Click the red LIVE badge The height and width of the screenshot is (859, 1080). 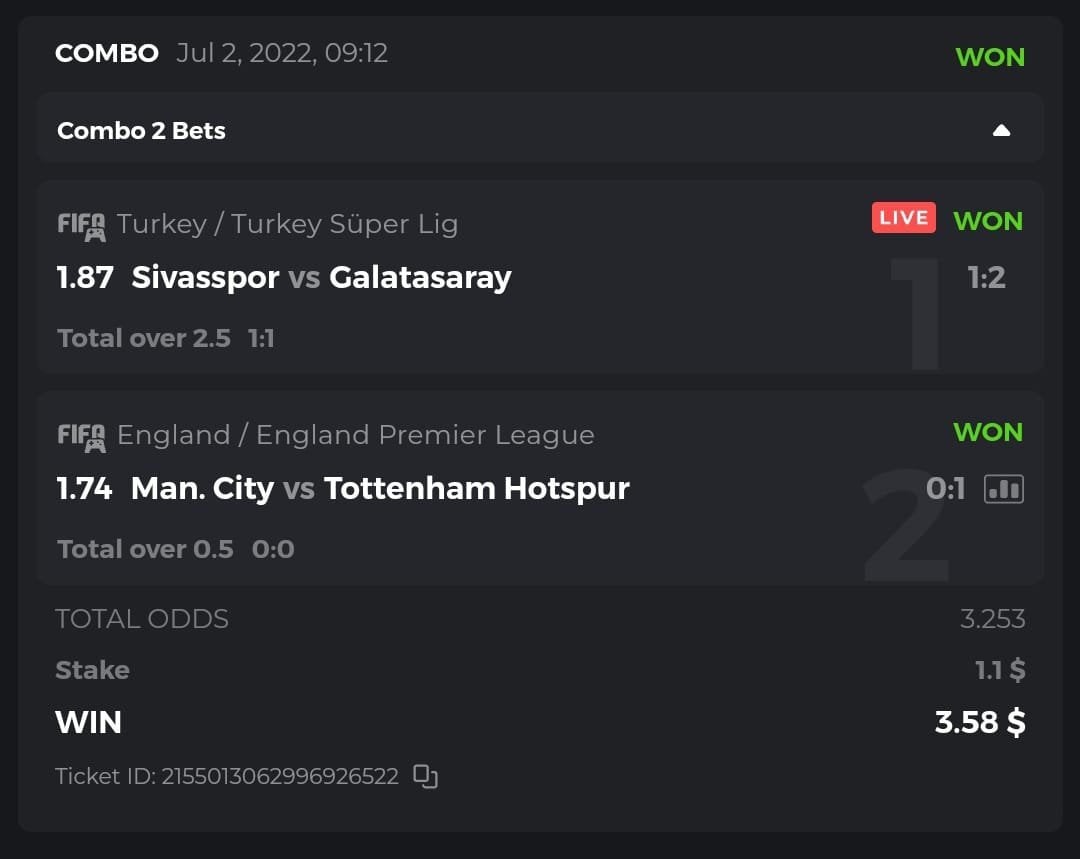coord(903,218)
